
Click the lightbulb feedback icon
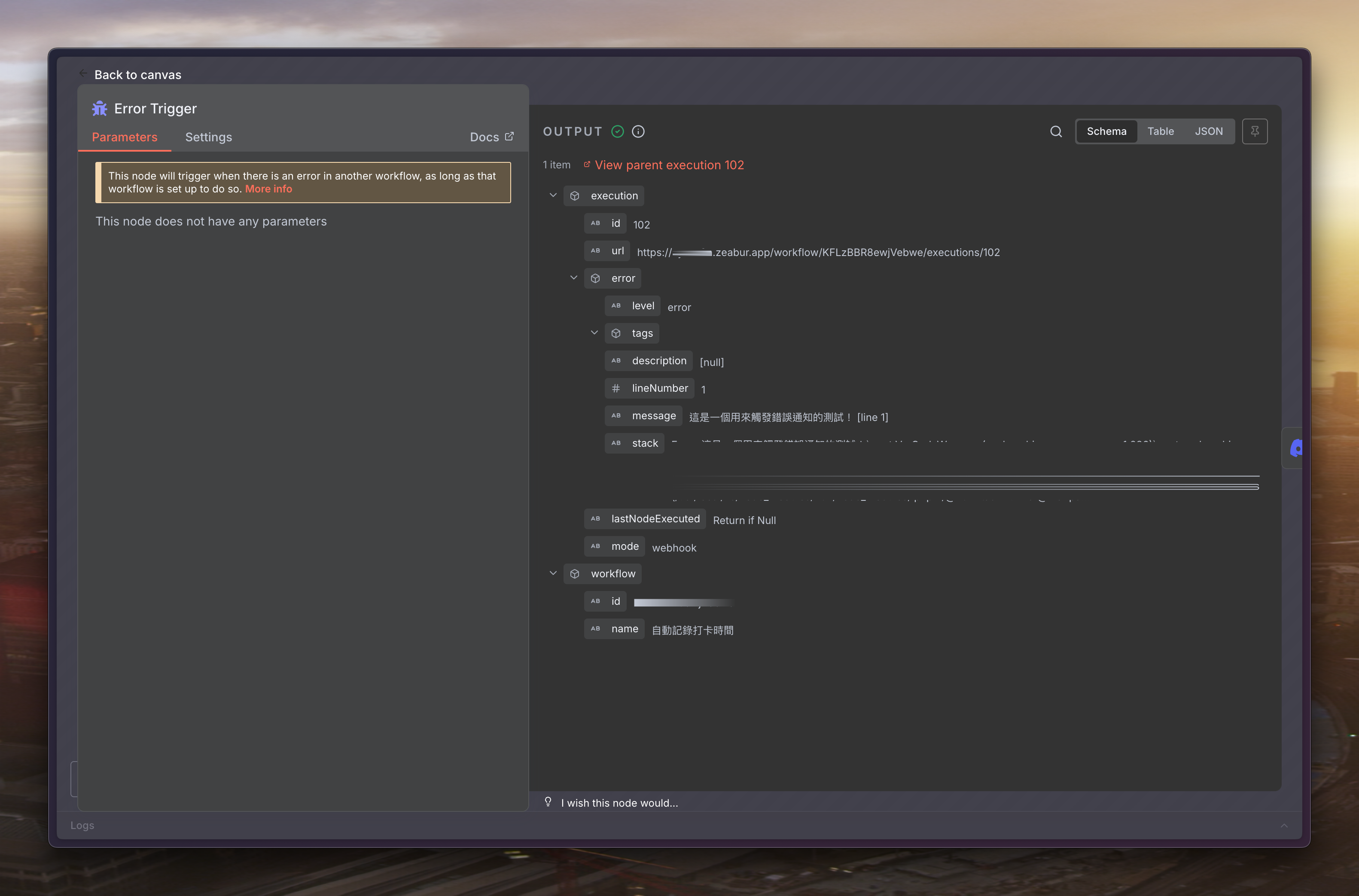[548, 802]
